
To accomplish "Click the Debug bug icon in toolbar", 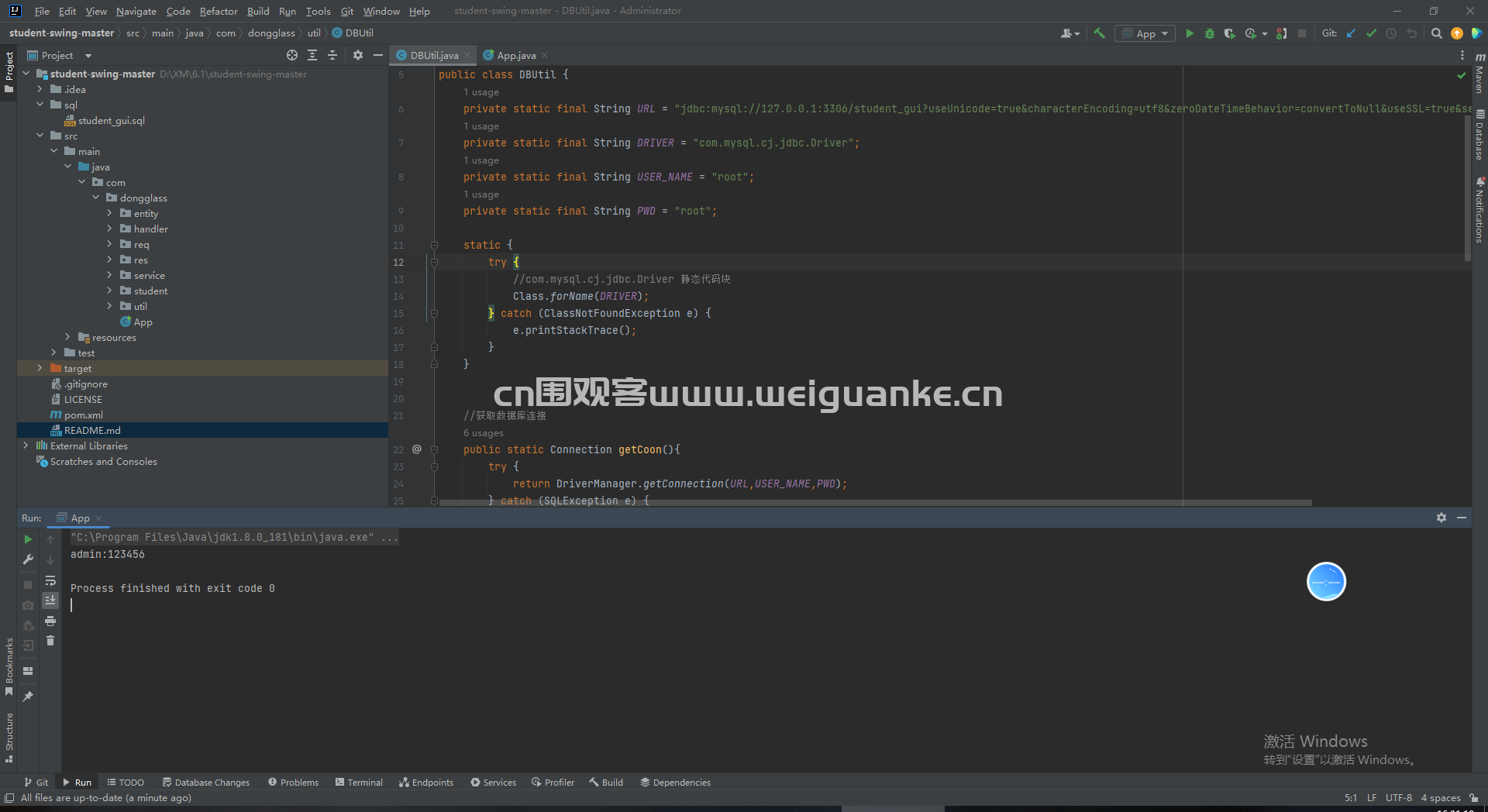I will pos(1209,33).
